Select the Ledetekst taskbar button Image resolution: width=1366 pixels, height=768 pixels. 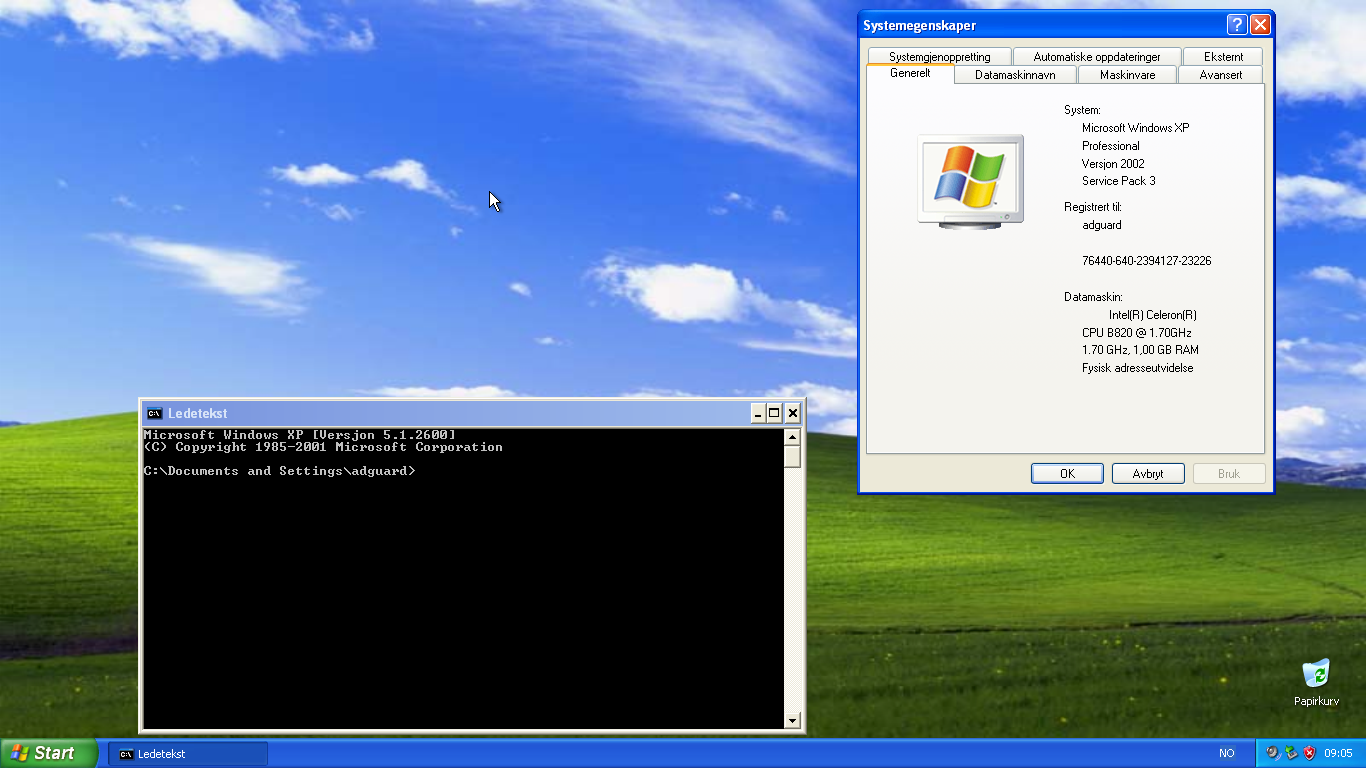[186, 753]
